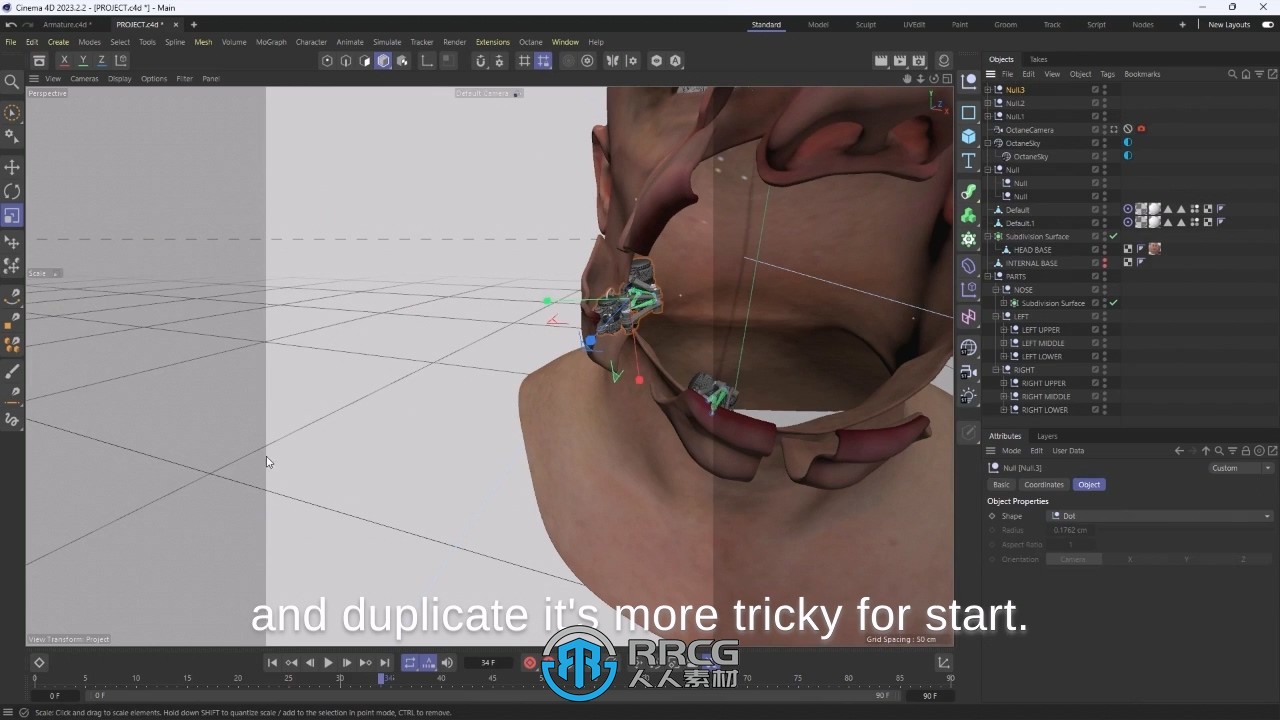
Task: Click the red Record keyframe button
Action: [530, 663]
